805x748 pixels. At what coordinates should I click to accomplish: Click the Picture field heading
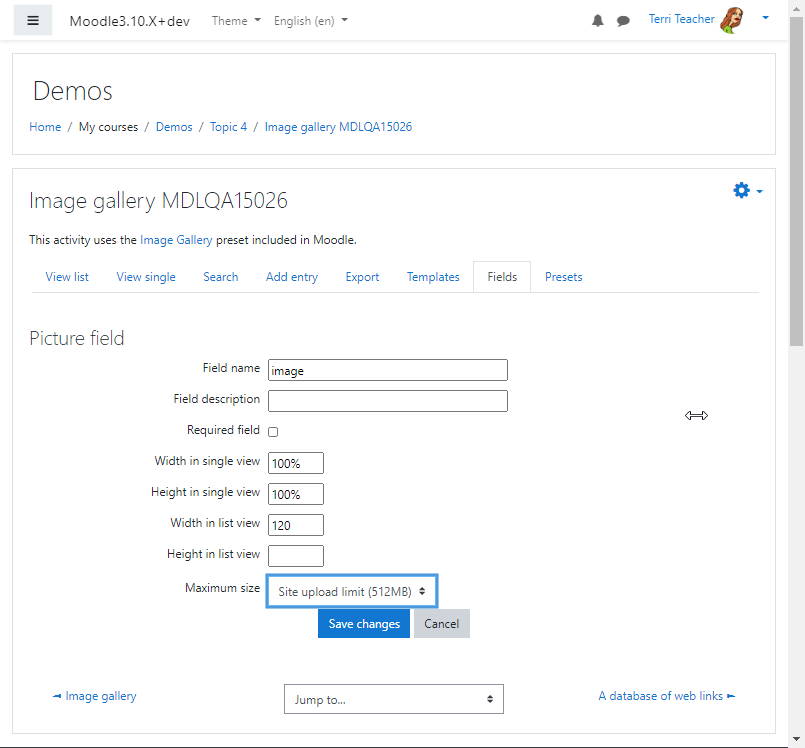pyautogui.click(x=76, y=338)
